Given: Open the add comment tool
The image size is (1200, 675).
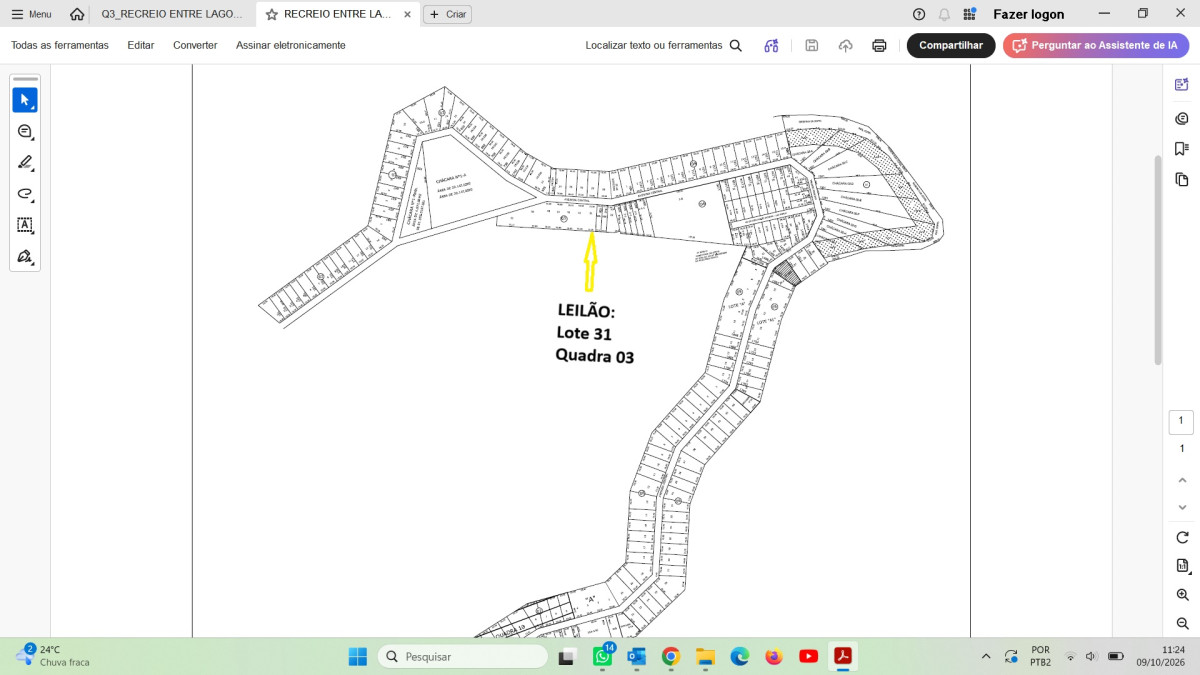Looking at the screenshot, I should (x=25, y=131).
